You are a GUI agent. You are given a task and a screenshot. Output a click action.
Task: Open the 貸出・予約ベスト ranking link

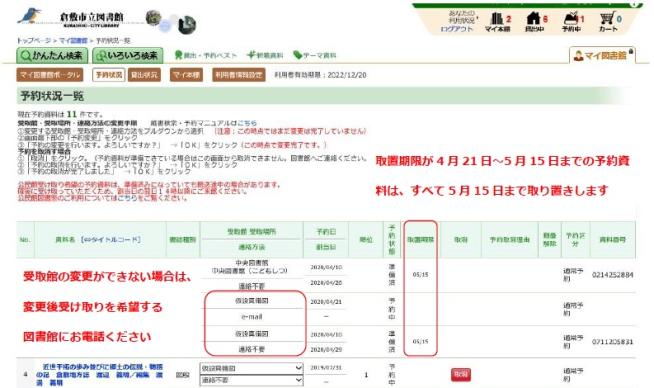pyautogui.click(x=205, y=55)
